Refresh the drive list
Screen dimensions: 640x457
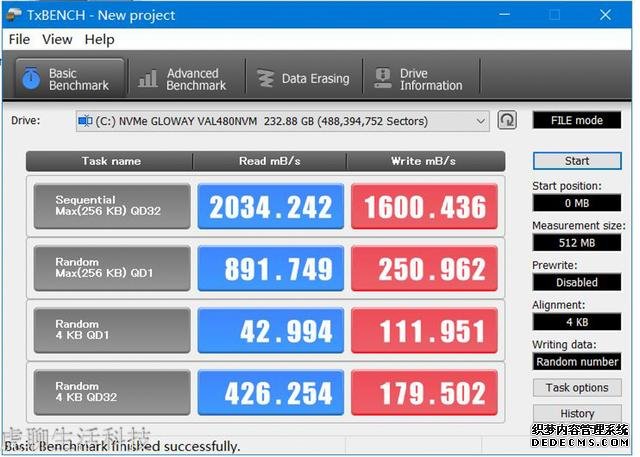pyautogui.click(x=507, y=120)
